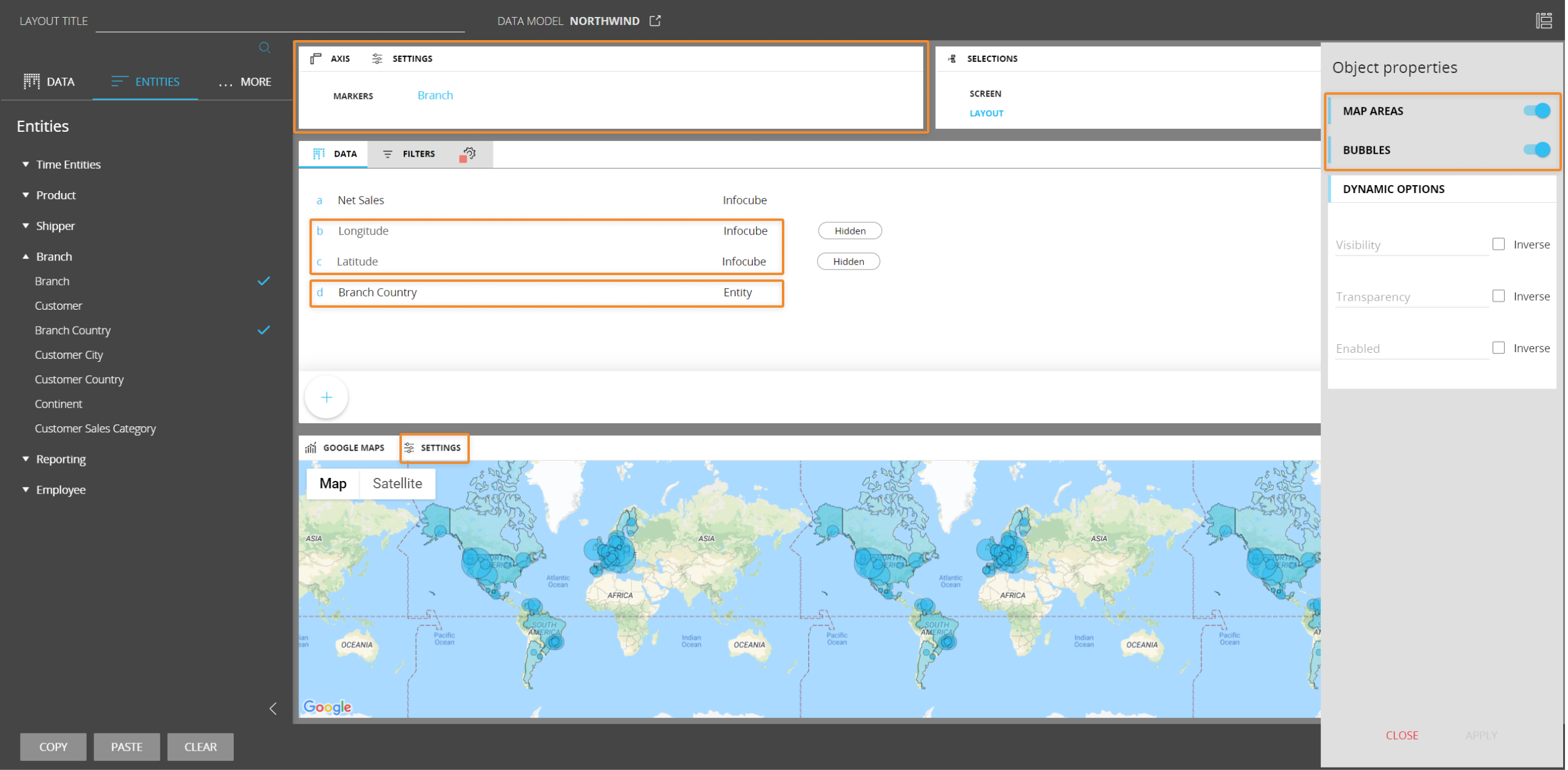1568x770 pixels.
Task: Click the search magnifier icon
Action: coord(264,47)
